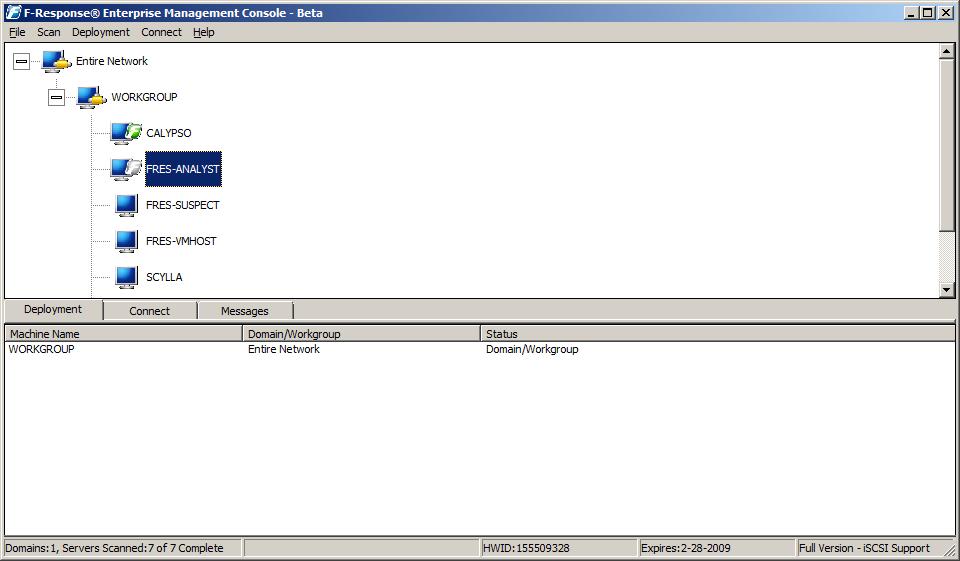Select Entire Network tree label

[x=111, y=61]
